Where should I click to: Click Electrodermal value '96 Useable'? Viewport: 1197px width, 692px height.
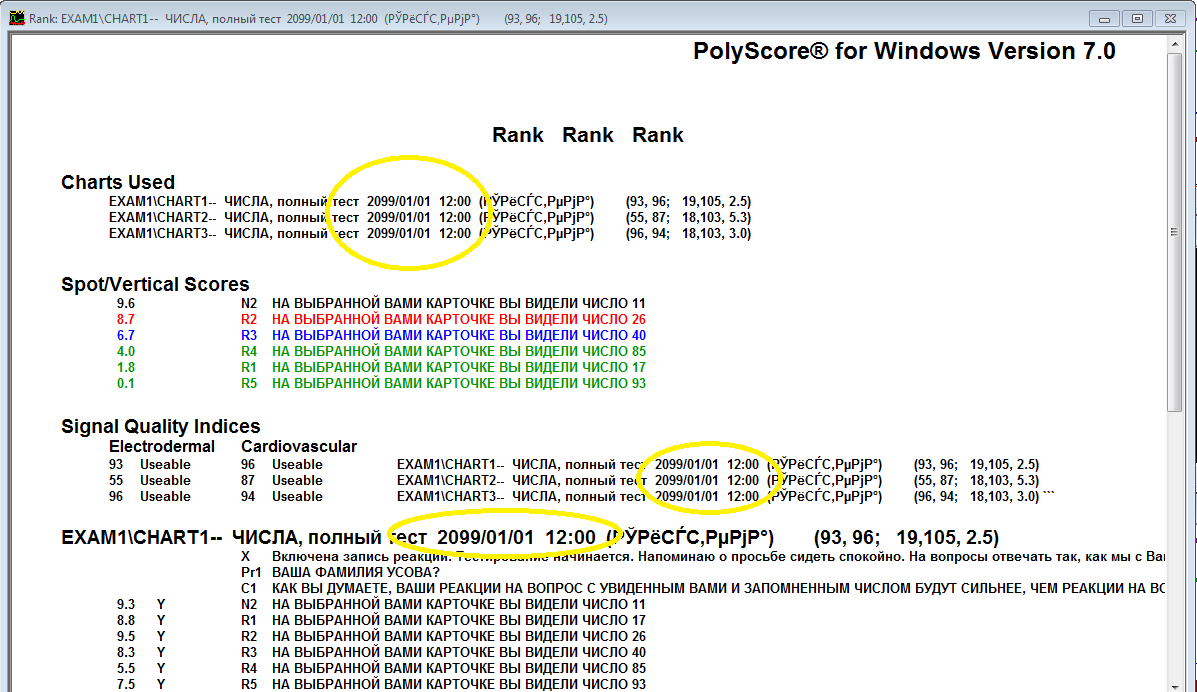(150, 496)
